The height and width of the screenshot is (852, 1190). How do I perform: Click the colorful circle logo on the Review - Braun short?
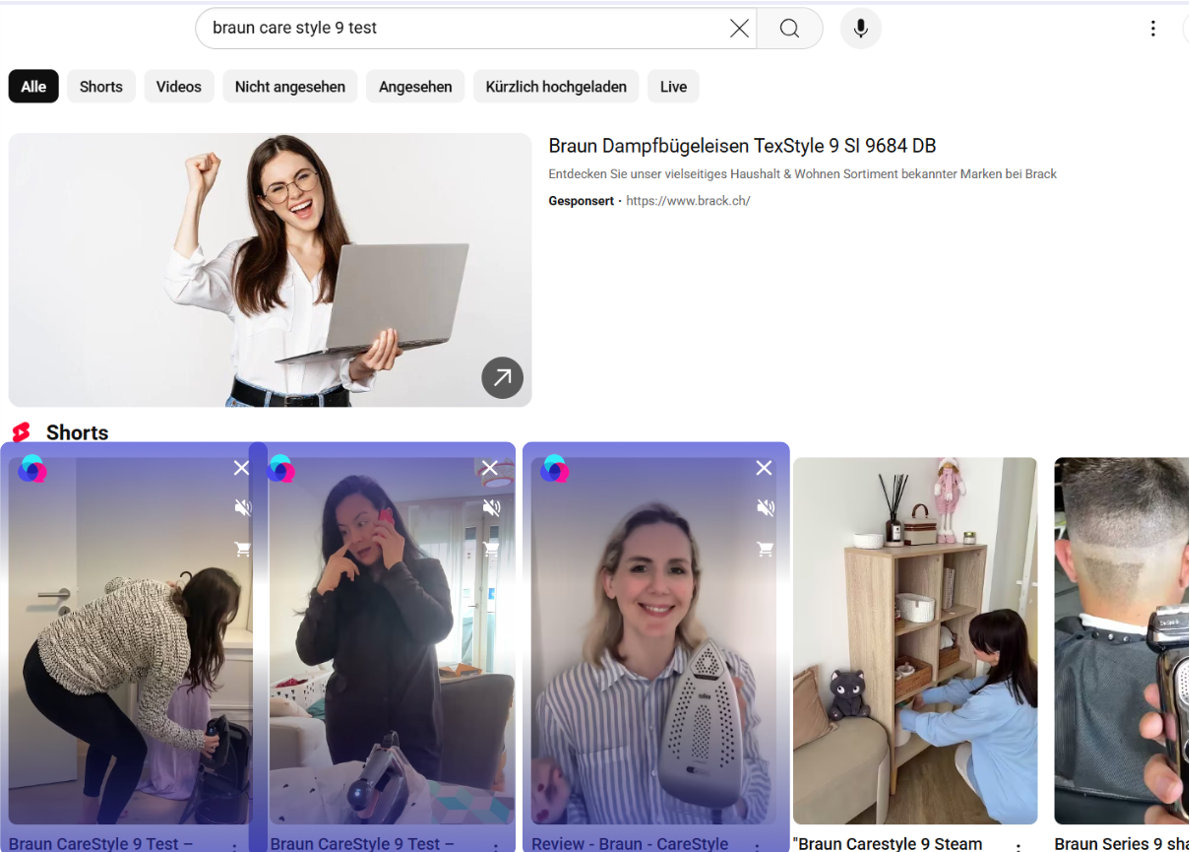click(x=554, y=470)
